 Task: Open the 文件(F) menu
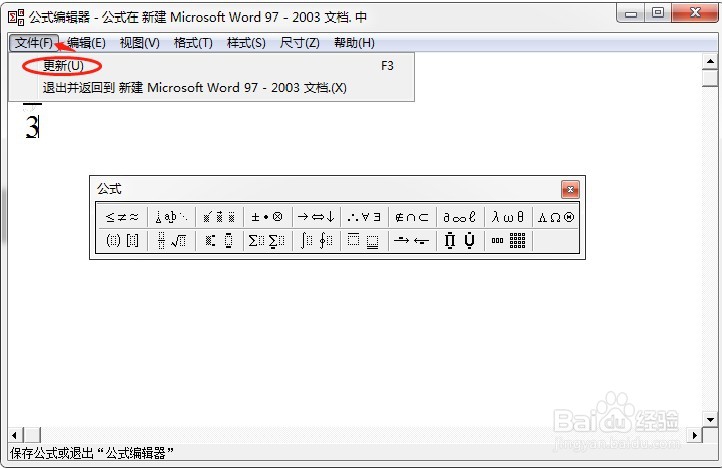tap(34, 43)
